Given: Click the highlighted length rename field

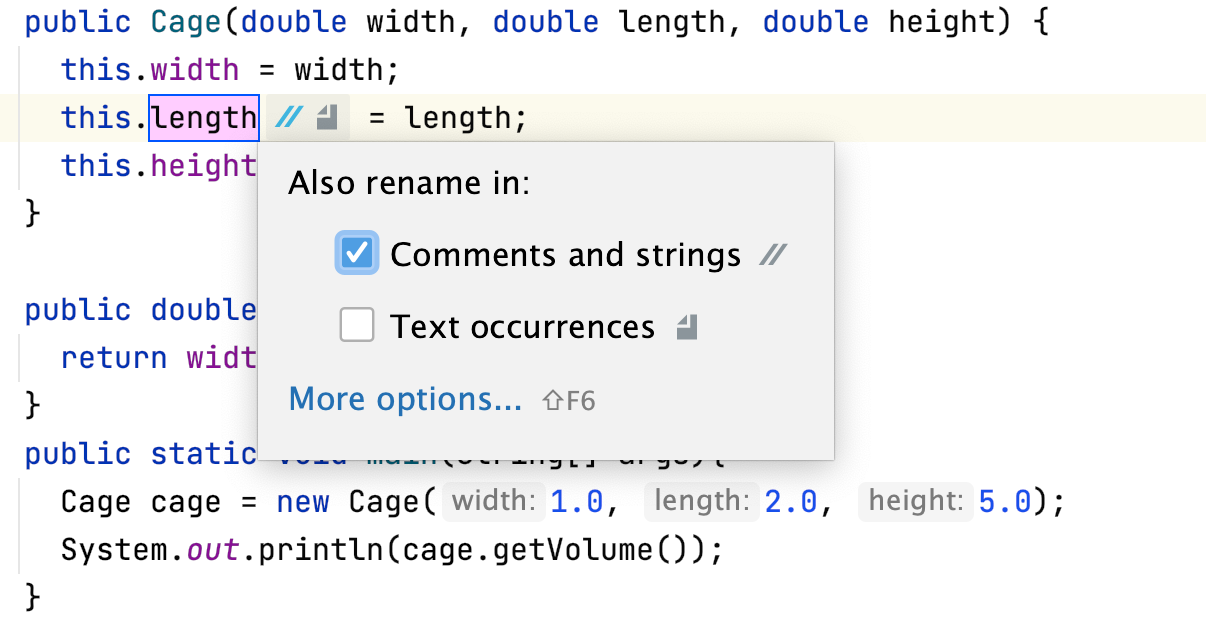Looking at the screenshot, I should 205,118.
